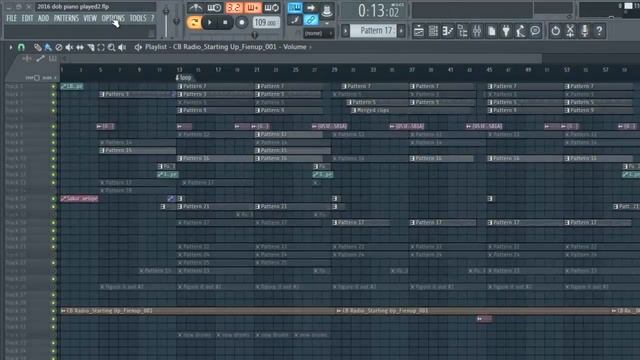Open the PATTERNS menu
This screenshot has width=640, height=360.
pyautogui.click(x=66, y=18)
